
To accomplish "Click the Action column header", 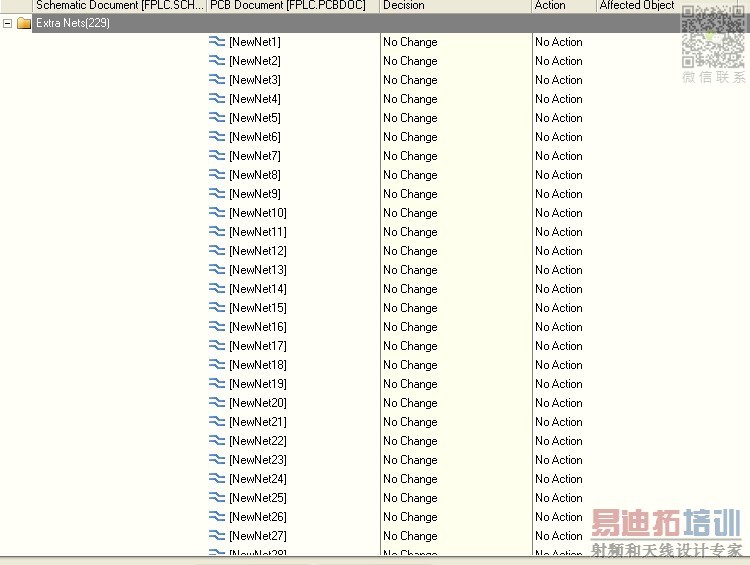I will (564, 6).
